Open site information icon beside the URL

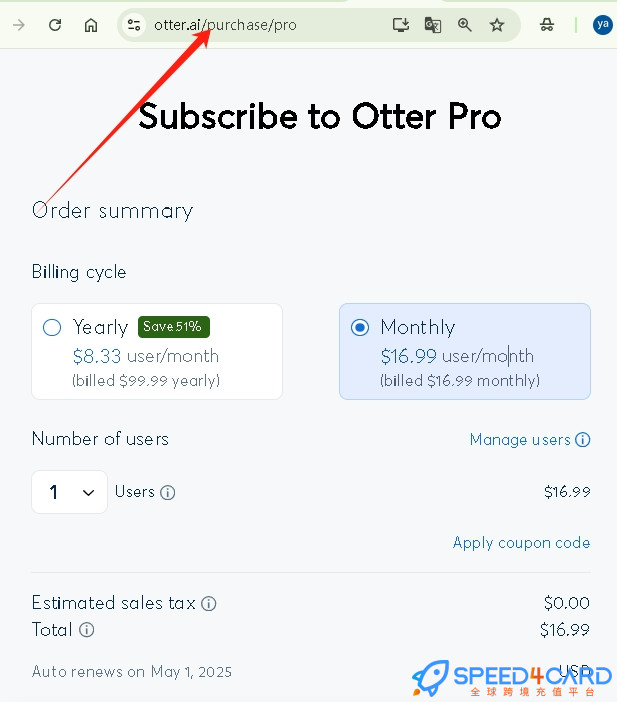coord(133,25)
